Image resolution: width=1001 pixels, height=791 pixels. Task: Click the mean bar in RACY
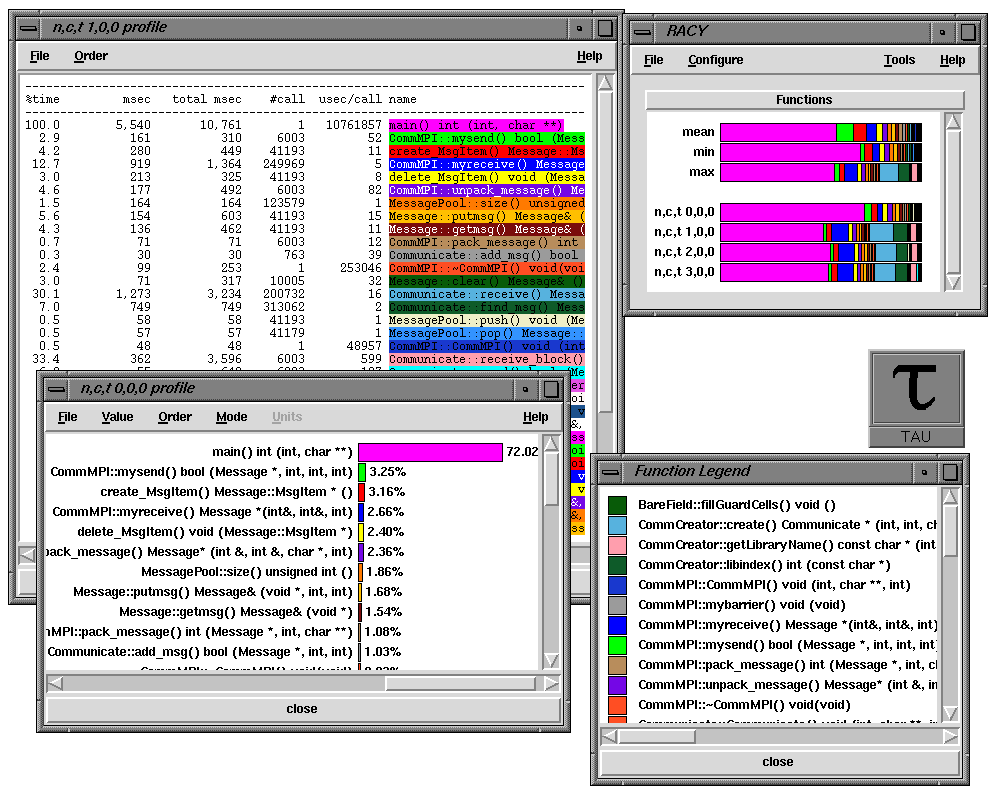click(x=821, y=132)
